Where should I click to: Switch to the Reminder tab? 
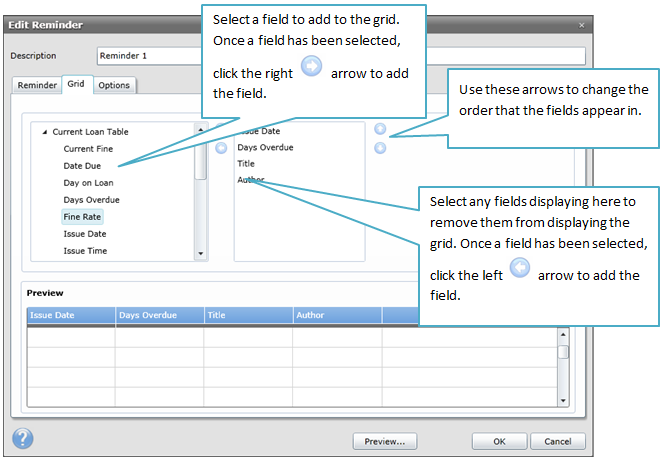[37, 85]
